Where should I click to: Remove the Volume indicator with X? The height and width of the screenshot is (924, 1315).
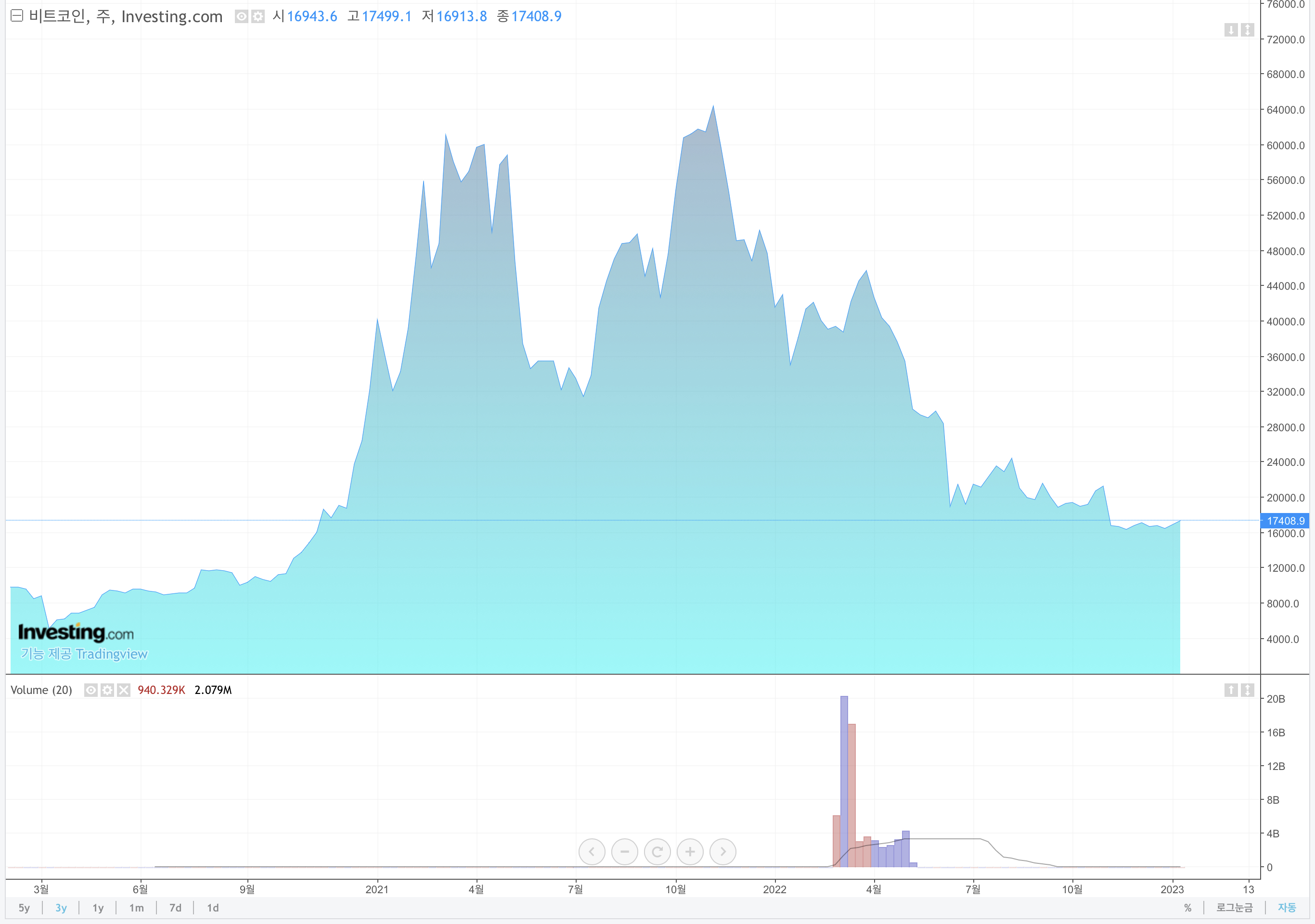(x=124, y=690)
